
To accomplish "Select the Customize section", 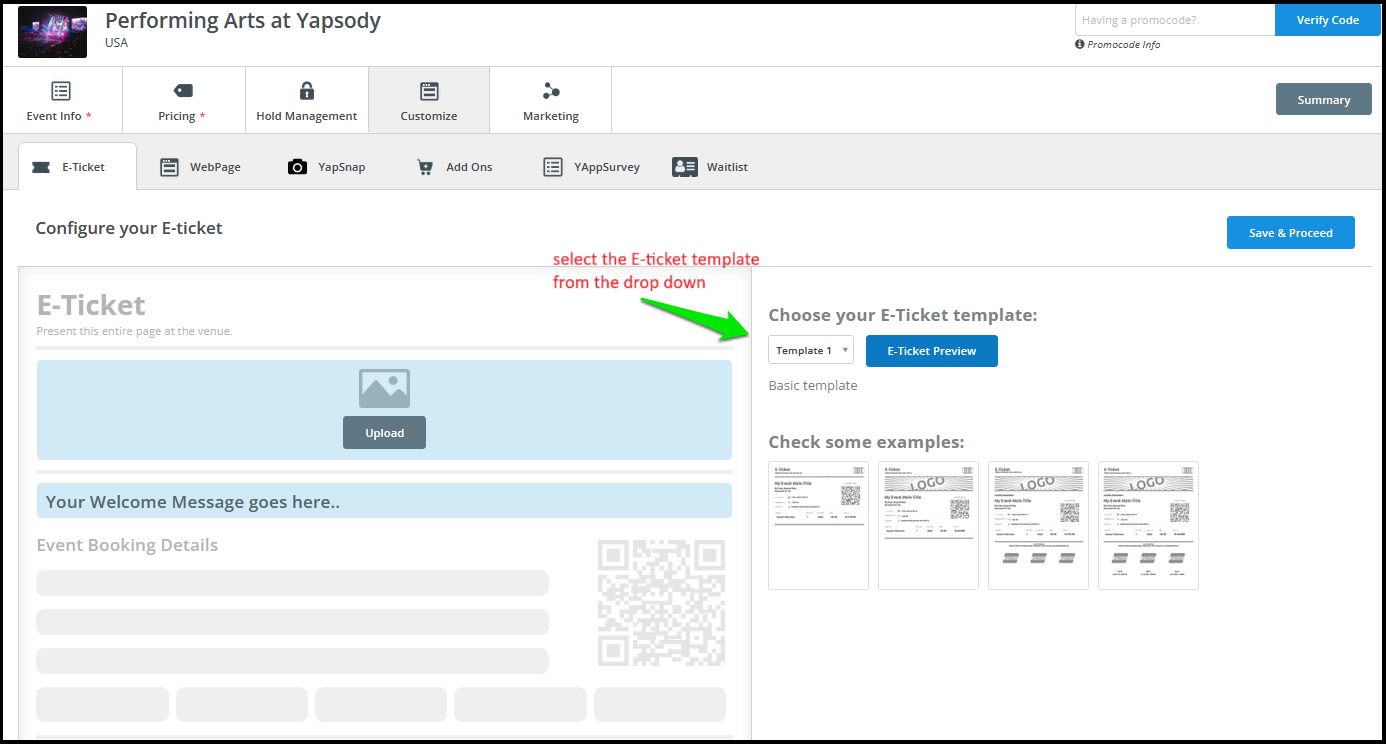I will click(x=429, y=100).
